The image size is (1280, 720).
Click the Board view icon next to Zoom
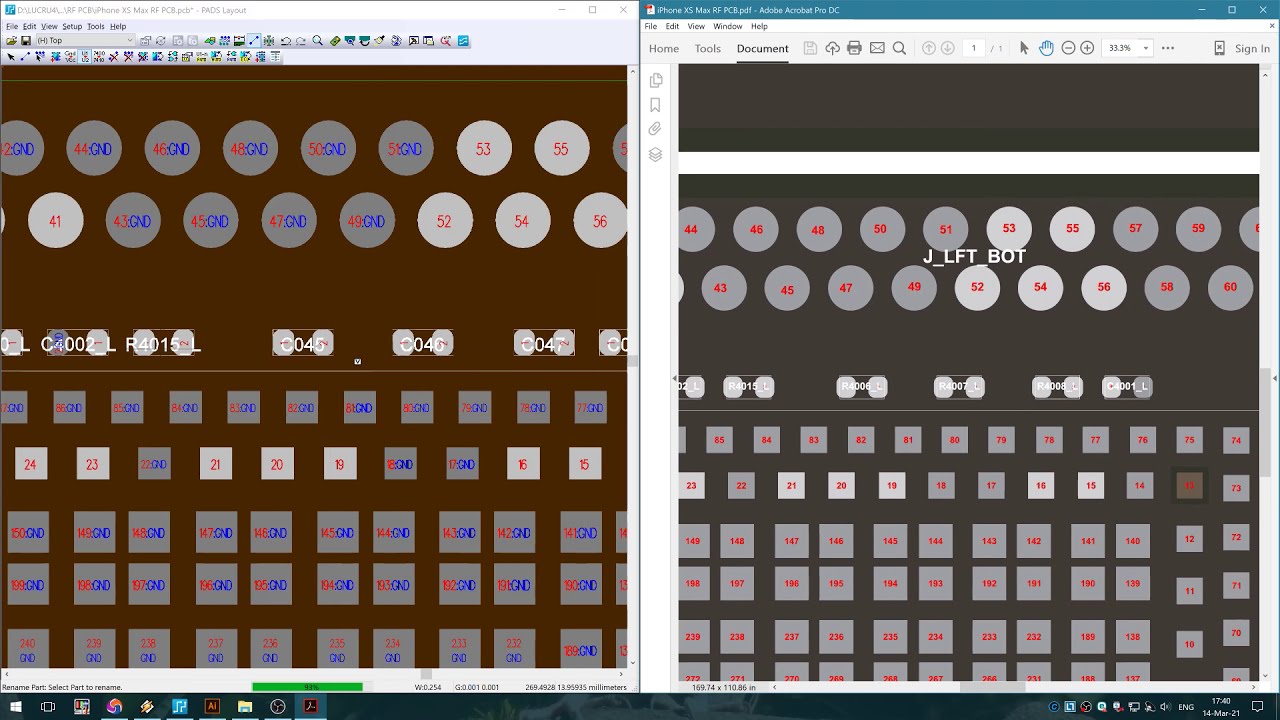pos(335,41)
